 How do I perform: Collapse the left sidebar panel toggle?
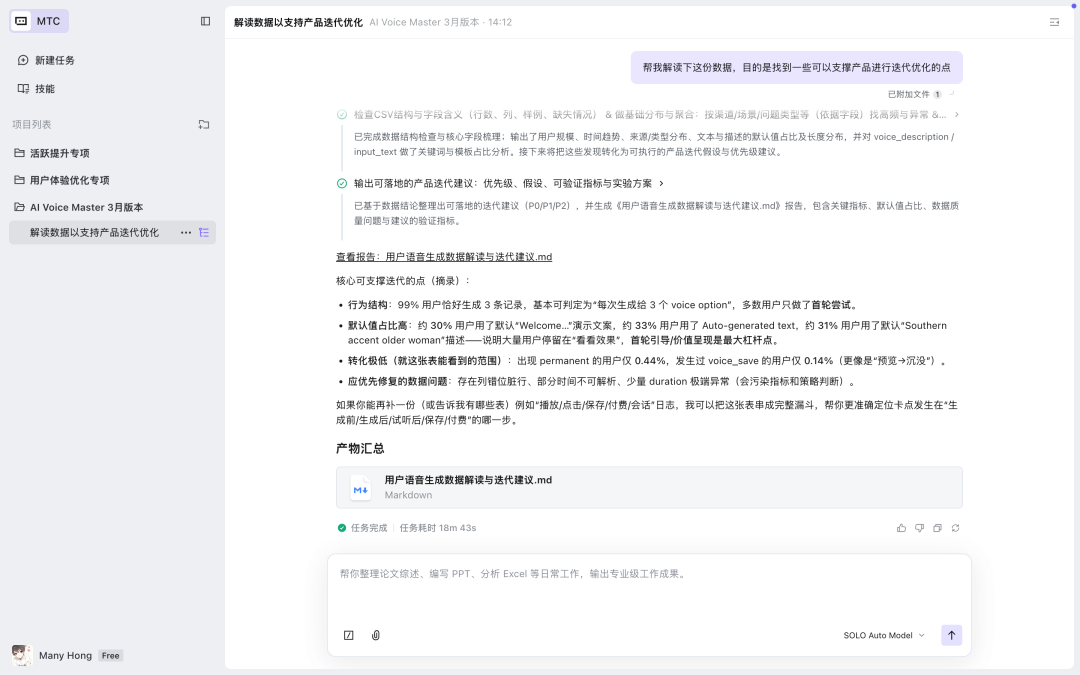coord(205,20)
